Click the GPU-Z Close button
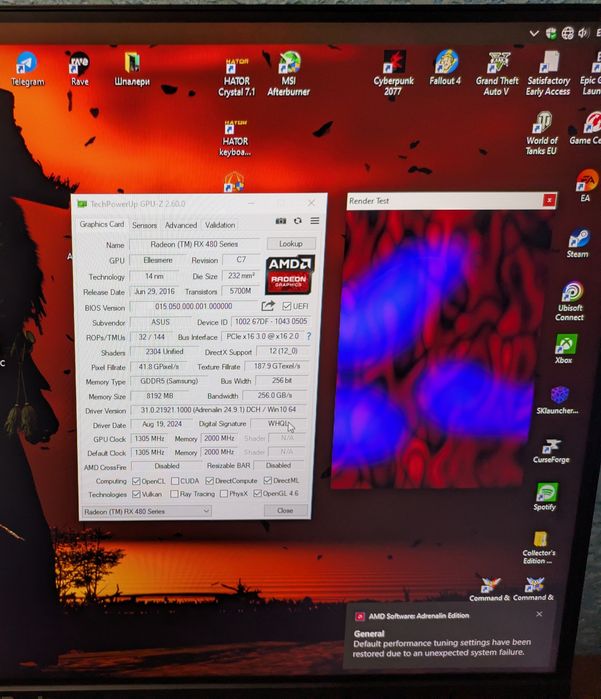This screenshot has width=601, height=699. [285, 510]
